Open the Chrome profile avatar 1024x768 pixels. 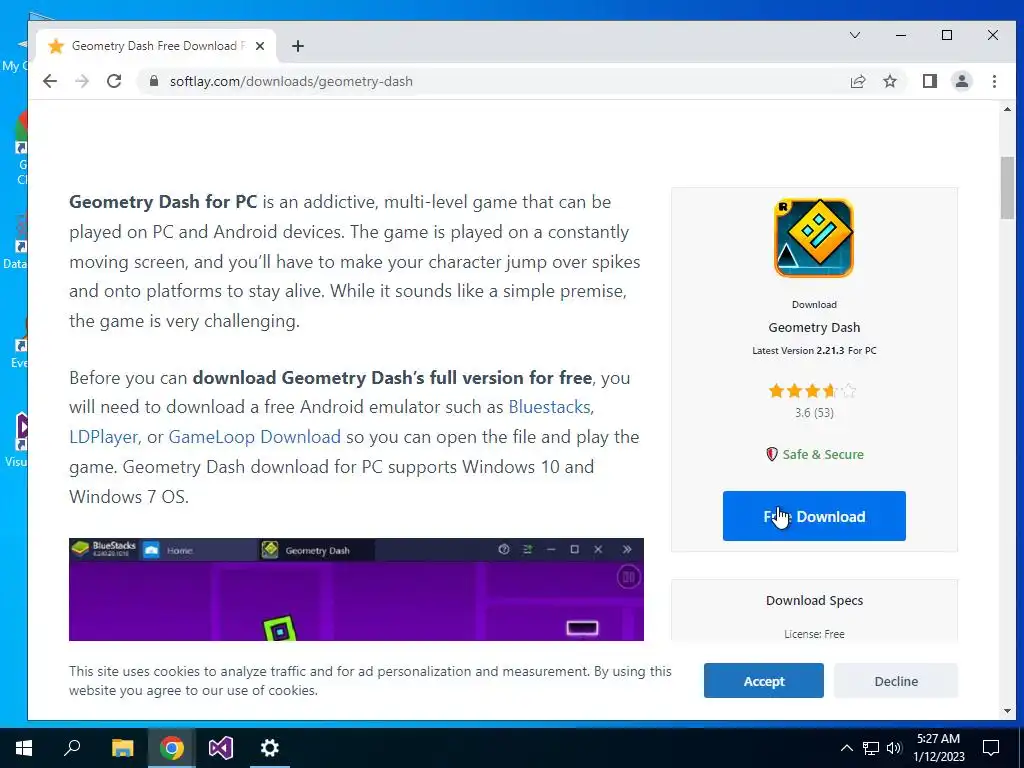pos(962,82)
